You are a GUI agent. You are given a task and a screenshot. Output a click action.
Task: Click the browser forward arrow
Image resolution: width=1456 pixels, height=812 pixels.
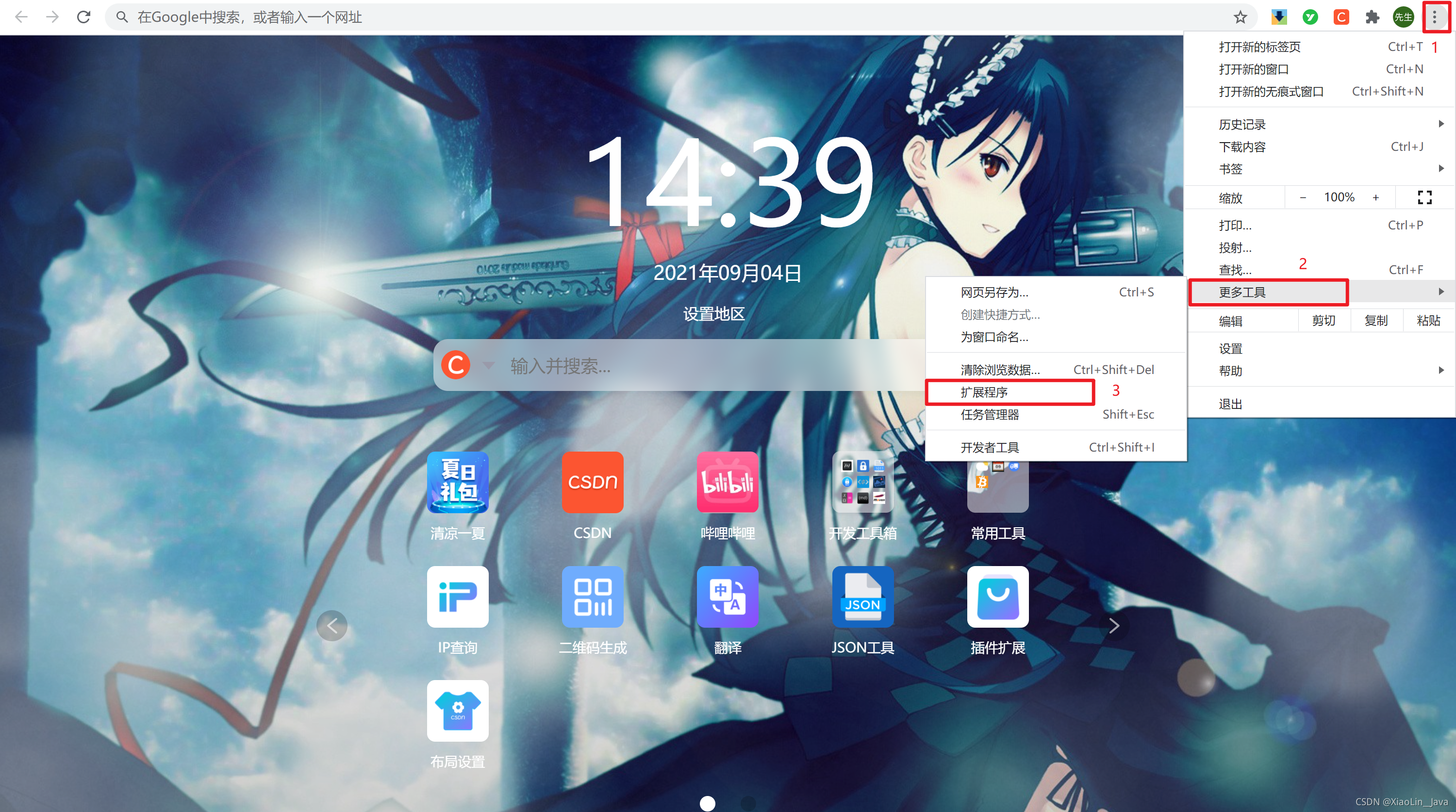click(52, 17)
